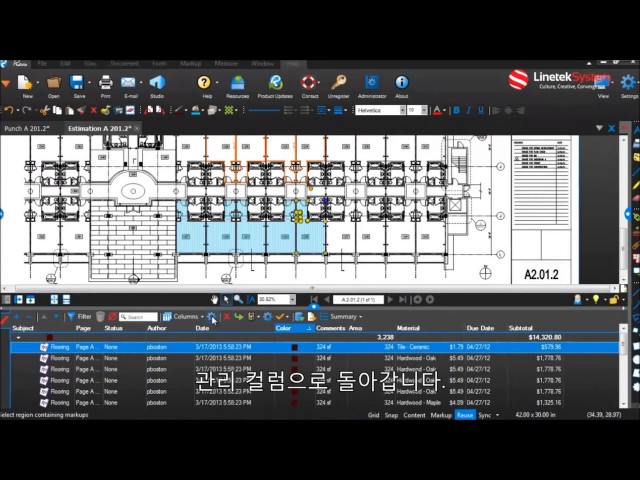640x480 pixels.
Task: Choose the Zoom magnifier tool
Action: pyautogui.click(x=238, y=300)
